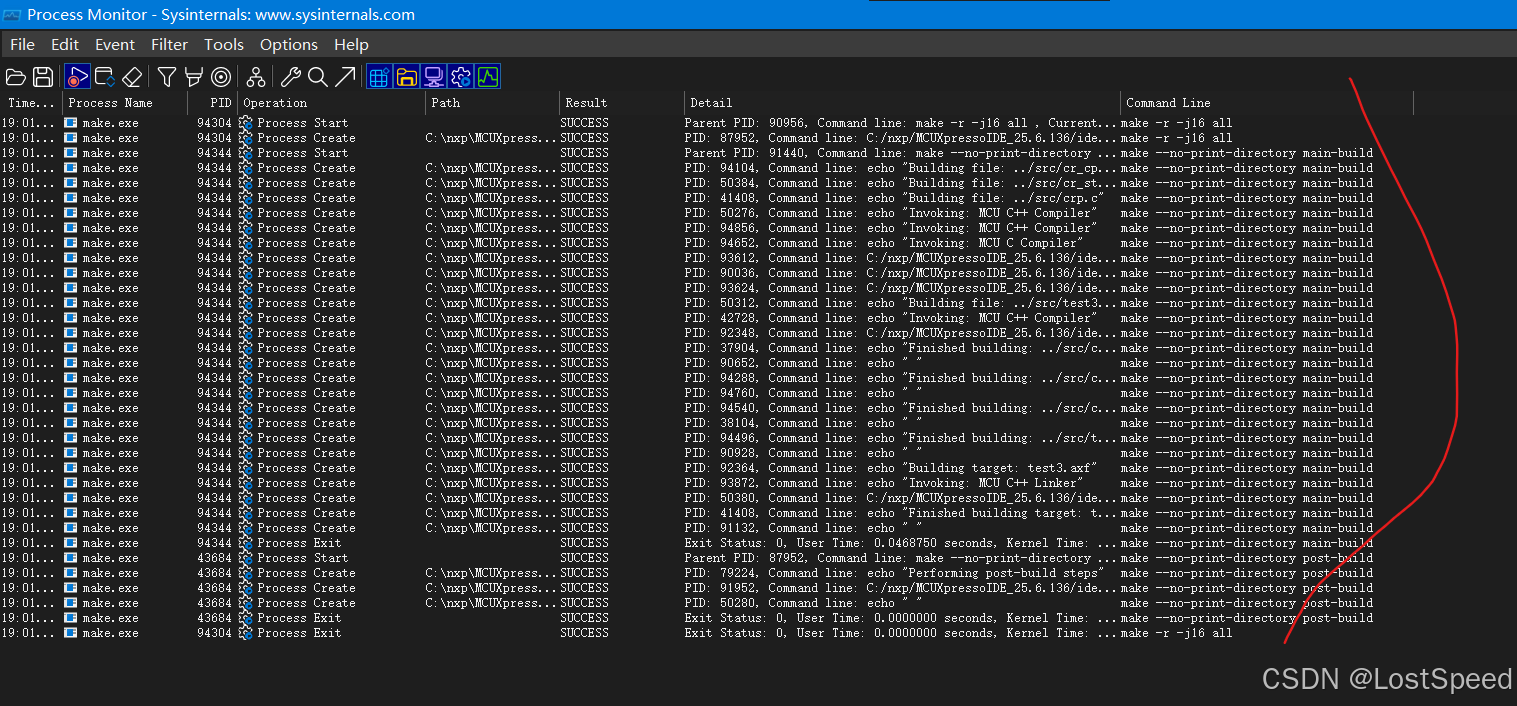
Task: Click the Find magnifier icon
Action: click(x=318, y=77)
